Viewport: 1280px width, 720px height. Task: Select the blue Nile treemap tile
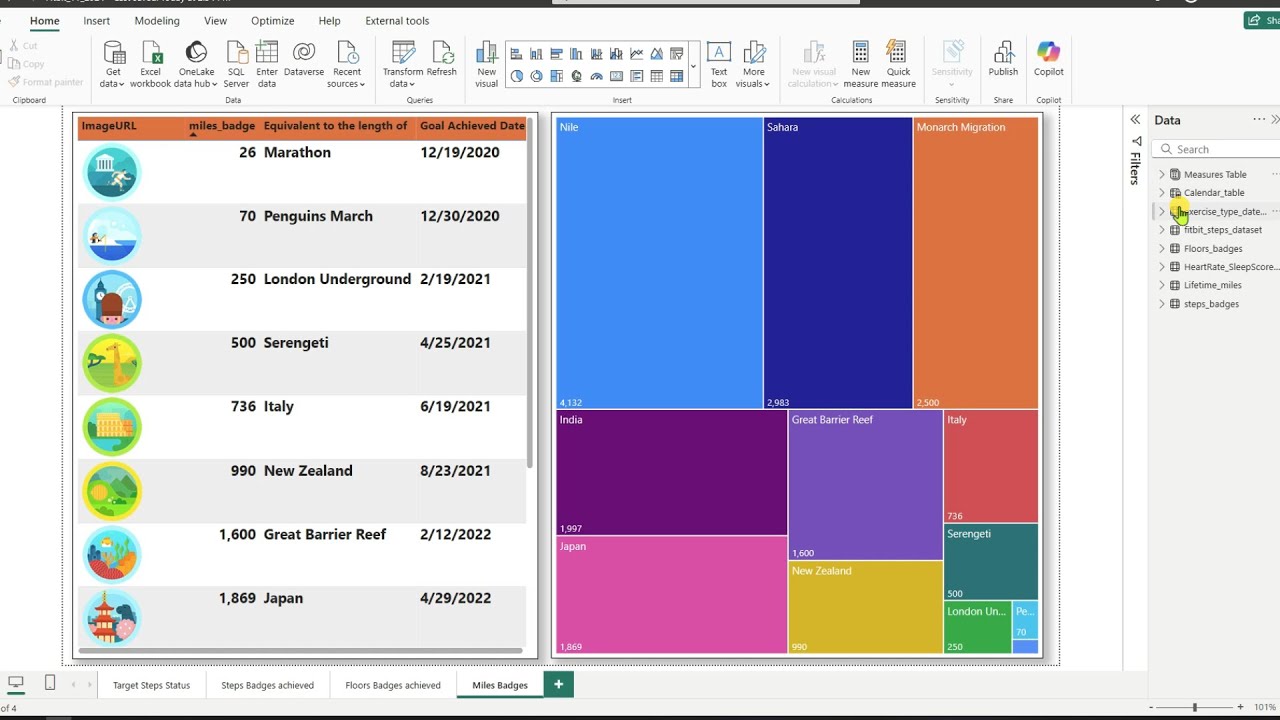tap(659, 263)
